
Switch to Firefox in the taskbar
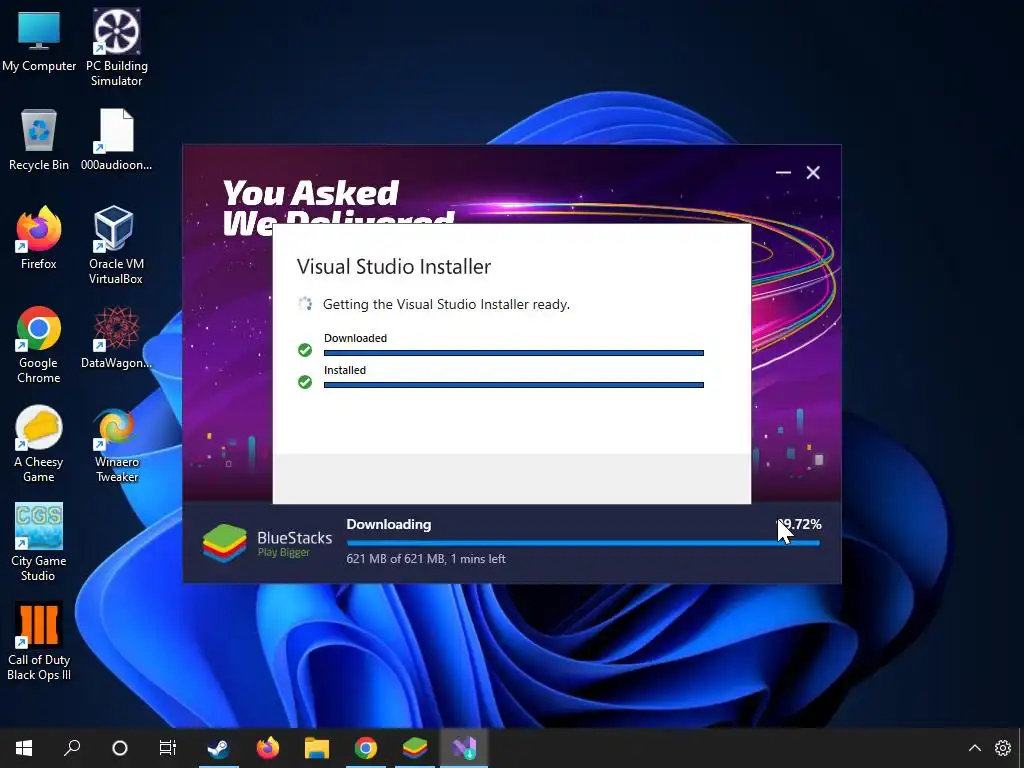267,747
